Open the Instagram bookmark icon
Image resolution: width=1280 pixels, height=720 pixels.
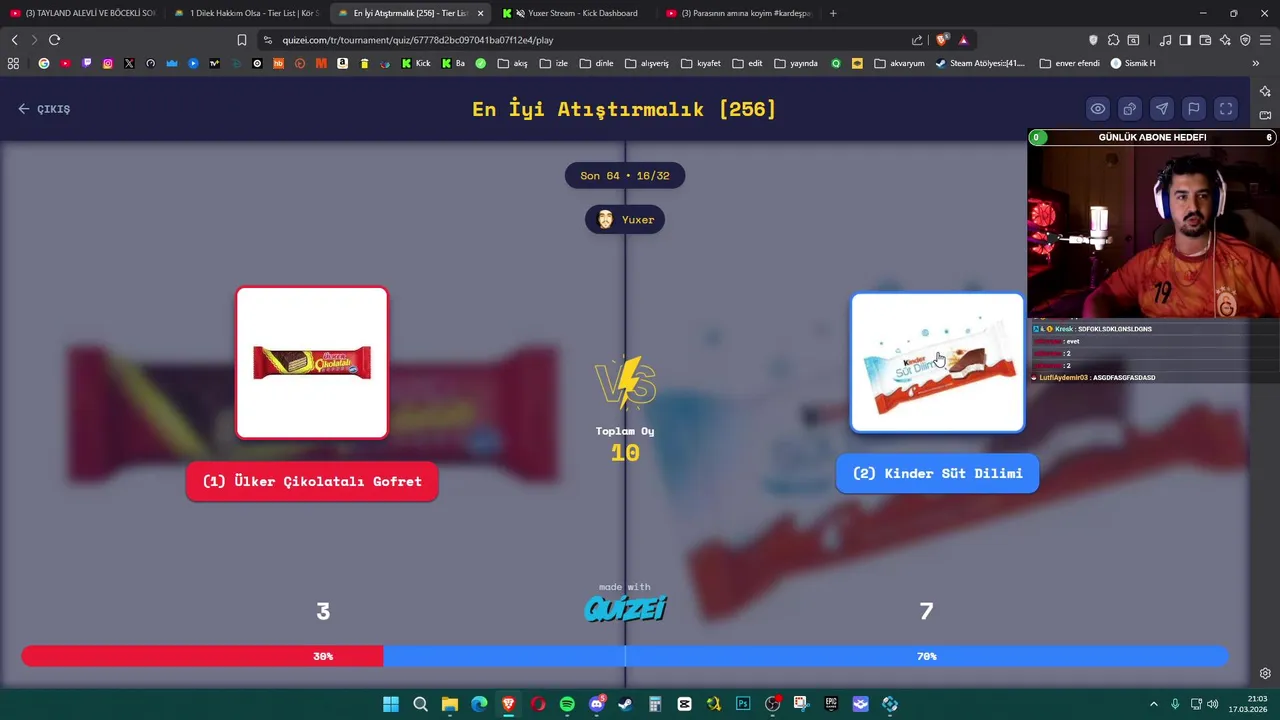pyautogui.click(x=108, y=63)
